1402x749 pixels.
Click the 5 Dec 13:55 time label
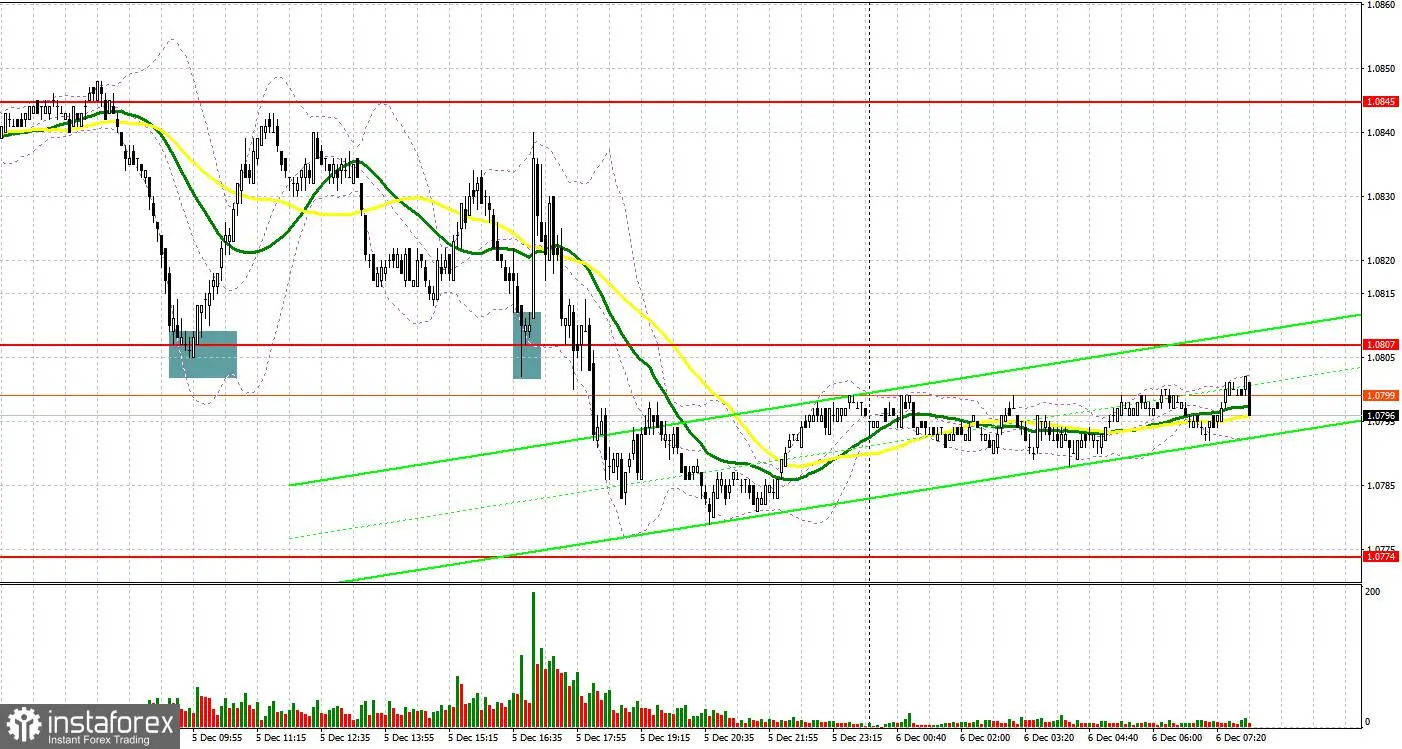point(411,739)
